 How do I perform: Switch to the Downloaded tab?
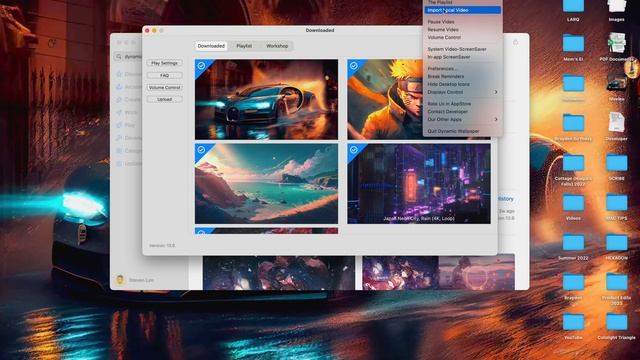pyautogui.click(x=211, y=46)
